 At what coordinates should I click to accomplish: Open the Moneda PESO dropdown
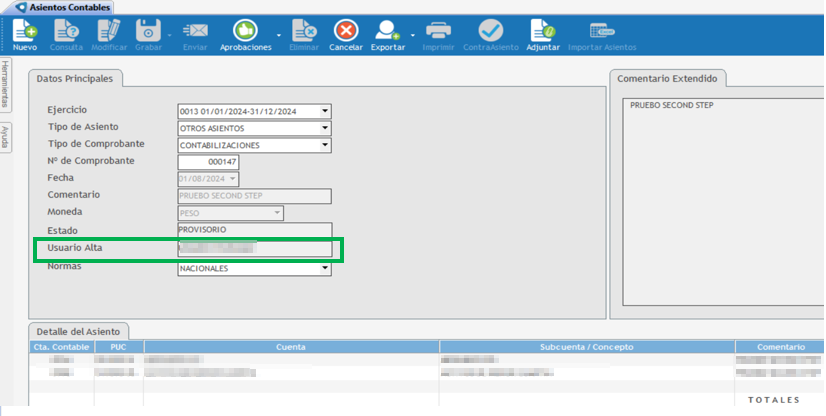pyautogui.click(x=277, y=213)
